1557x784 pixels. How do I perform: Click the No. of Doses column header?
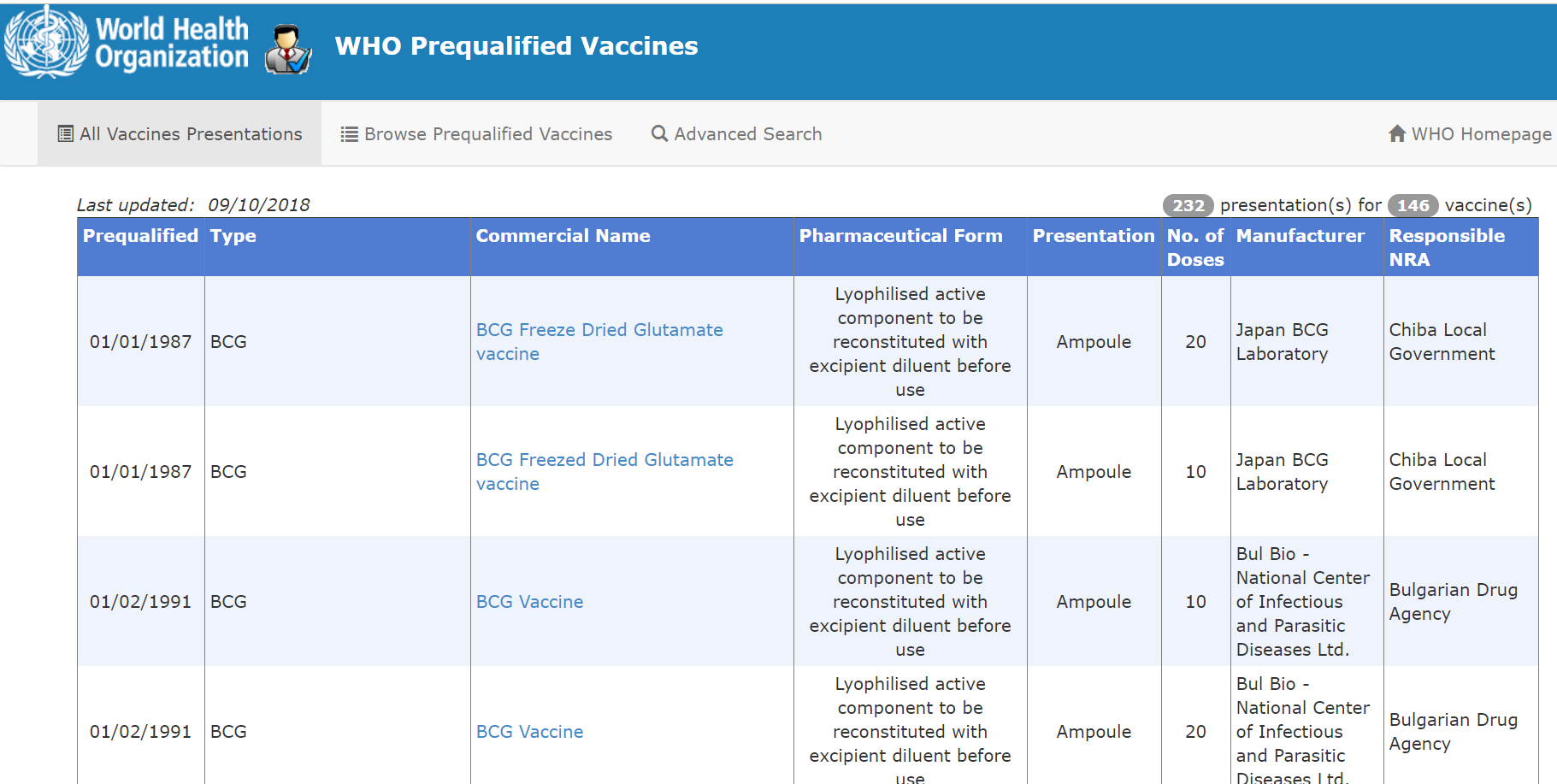click(1194, 247)
